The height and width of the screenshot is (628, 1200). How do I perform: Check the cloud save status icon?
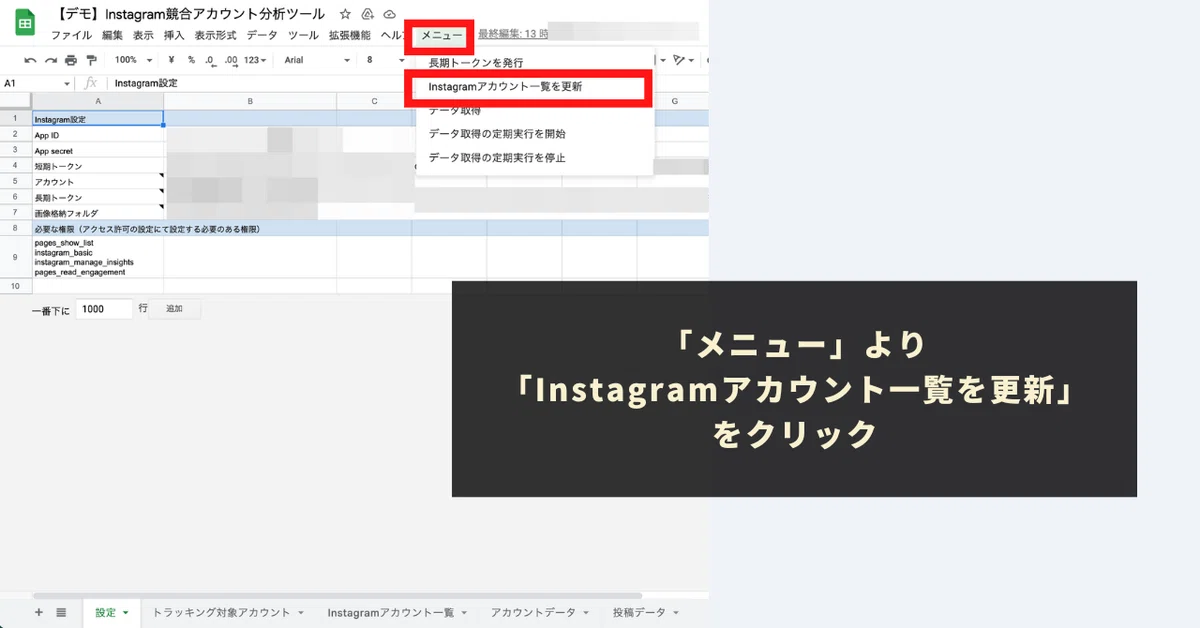point(390,14)
